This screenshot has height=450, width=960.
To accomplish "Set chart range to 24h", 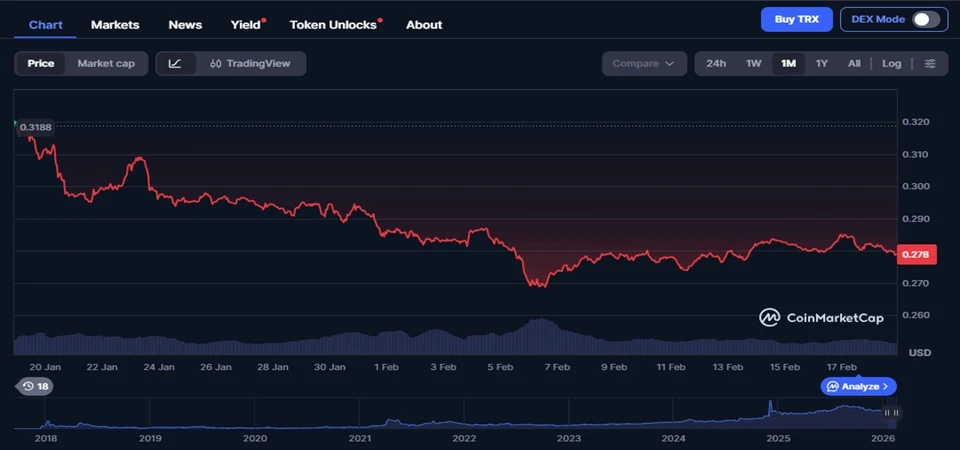I will [716, 64].
